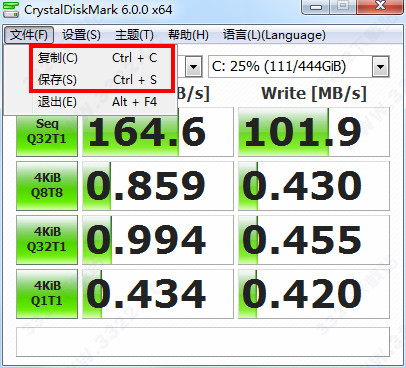Select the 0.420 write result
Viewport: 406px width, 368px height.
click(314, 294)
